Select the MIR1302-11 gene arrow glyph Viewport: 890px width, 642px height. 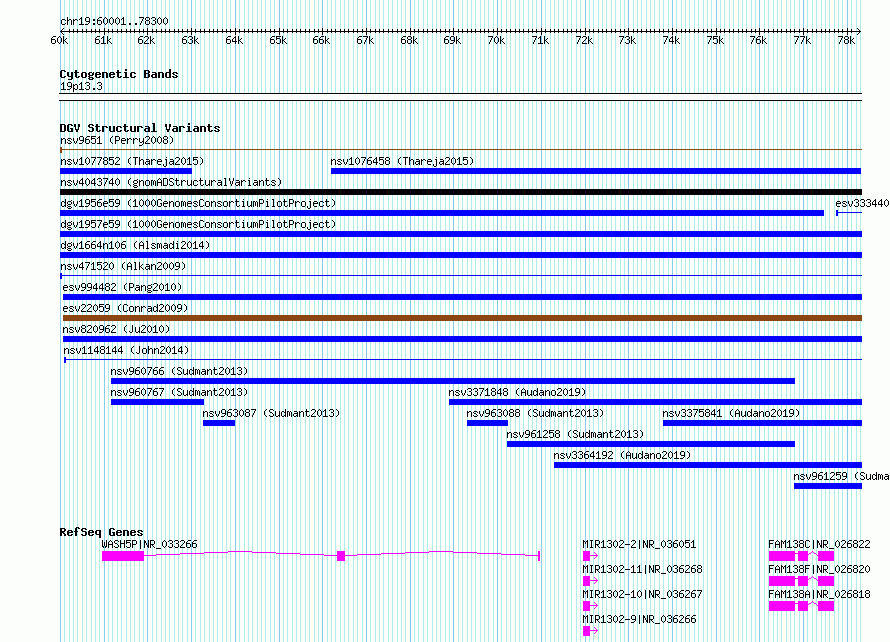[590, 581]
